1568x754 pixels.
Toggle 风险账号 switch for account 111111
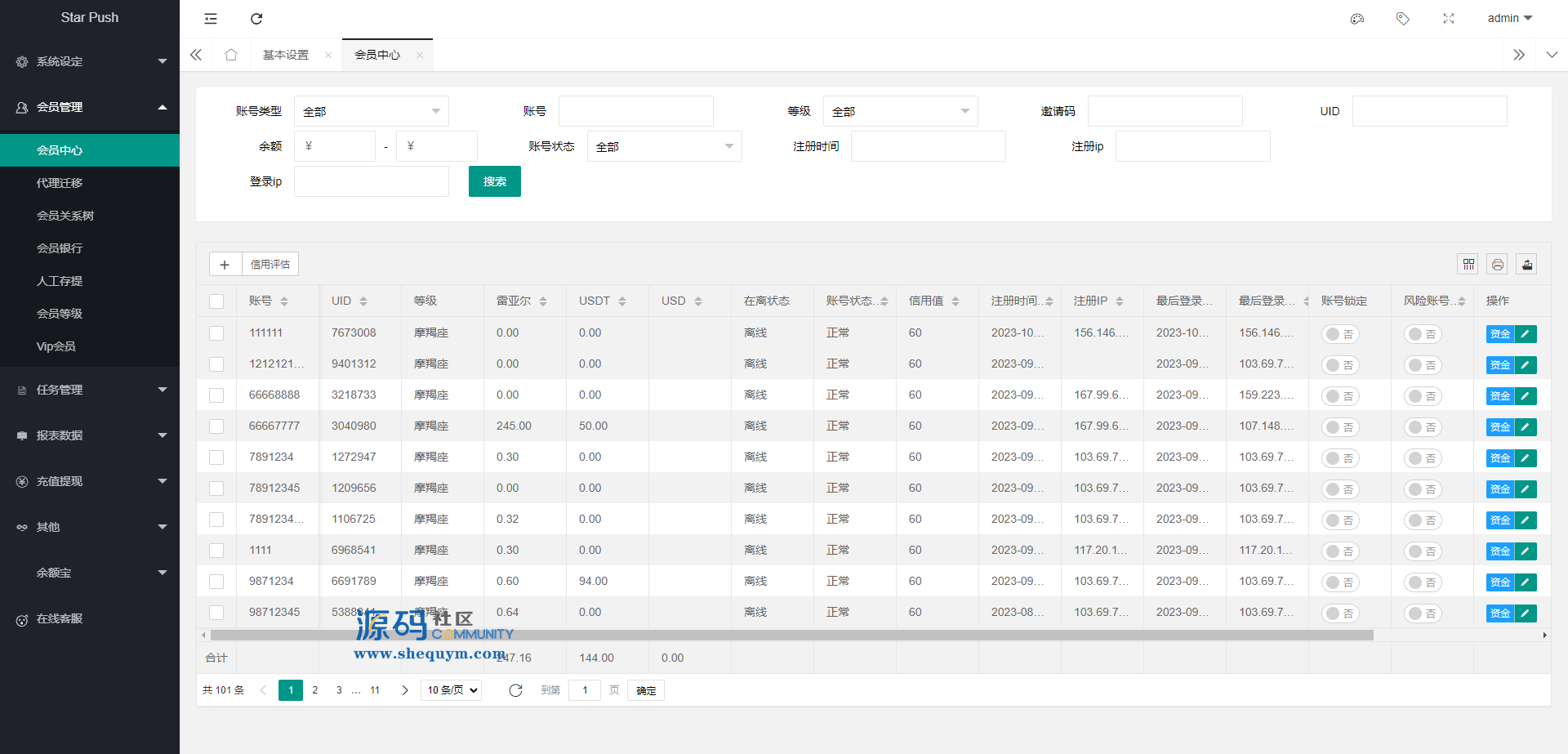pyautogui.click(x=1423, y=334)
